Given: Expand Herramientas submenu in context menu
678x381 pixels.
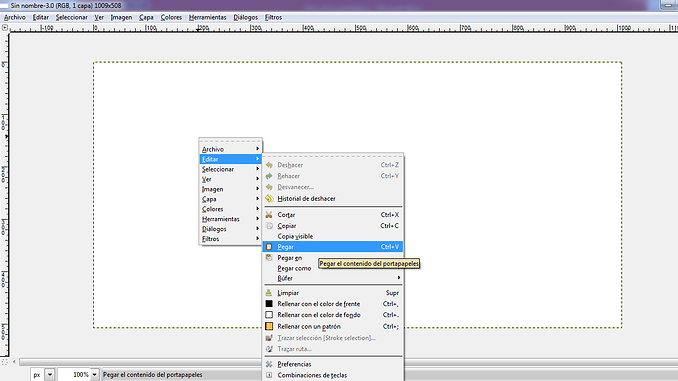Looking at the screenshot, I should (x=230, y=219).
